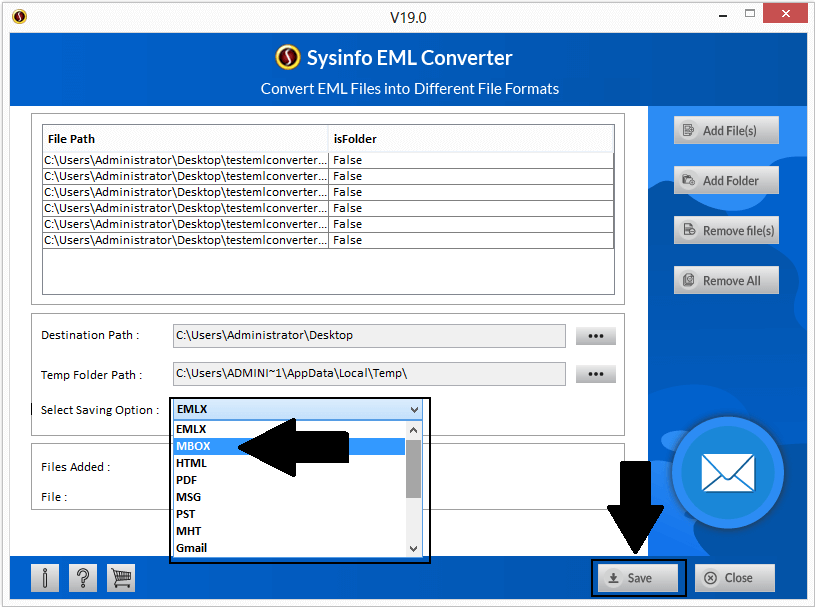
Task: Choose MSG from the saving options list
Action: pos(289,497)
